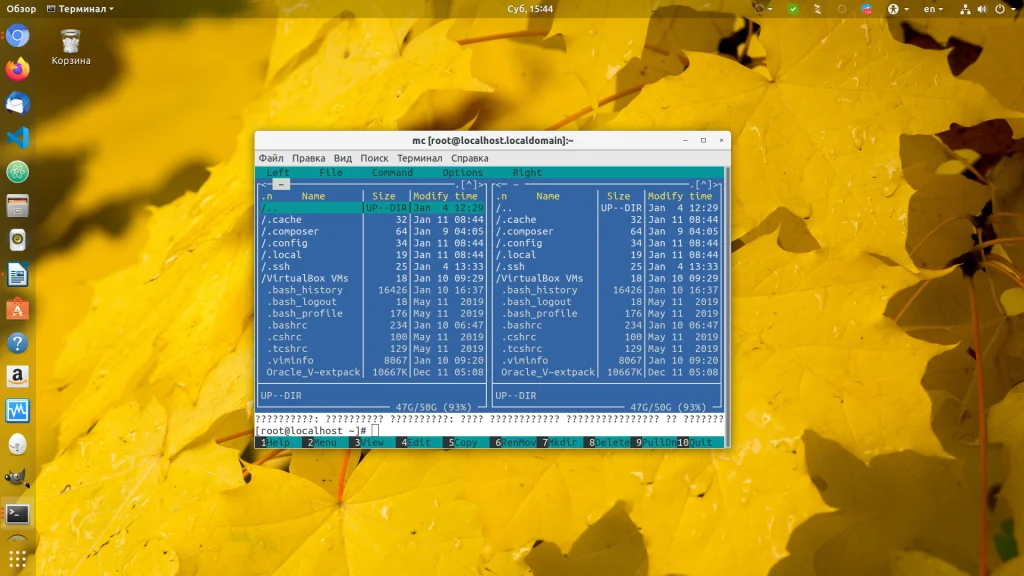Screen dimensions: 1024x576
Task: Open the Правка menu in the terminal
Action: pyautogui.click(x=308, y=158)
